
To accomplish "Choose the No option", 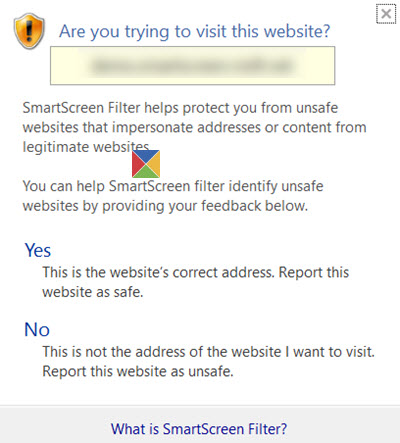I will [x=37, y=330].
